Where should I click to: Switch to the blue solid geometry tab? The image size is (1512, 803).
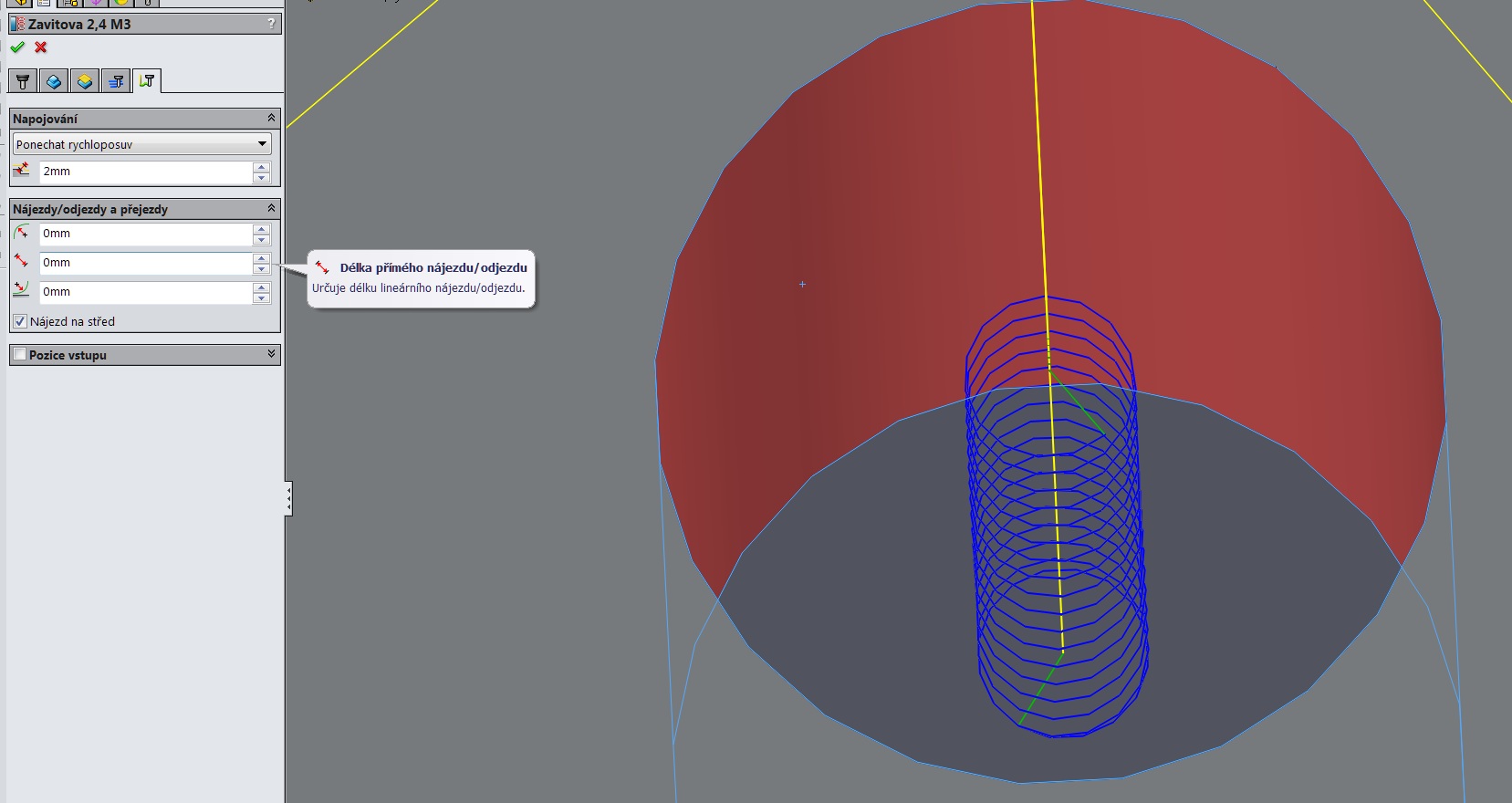point(54,82)
